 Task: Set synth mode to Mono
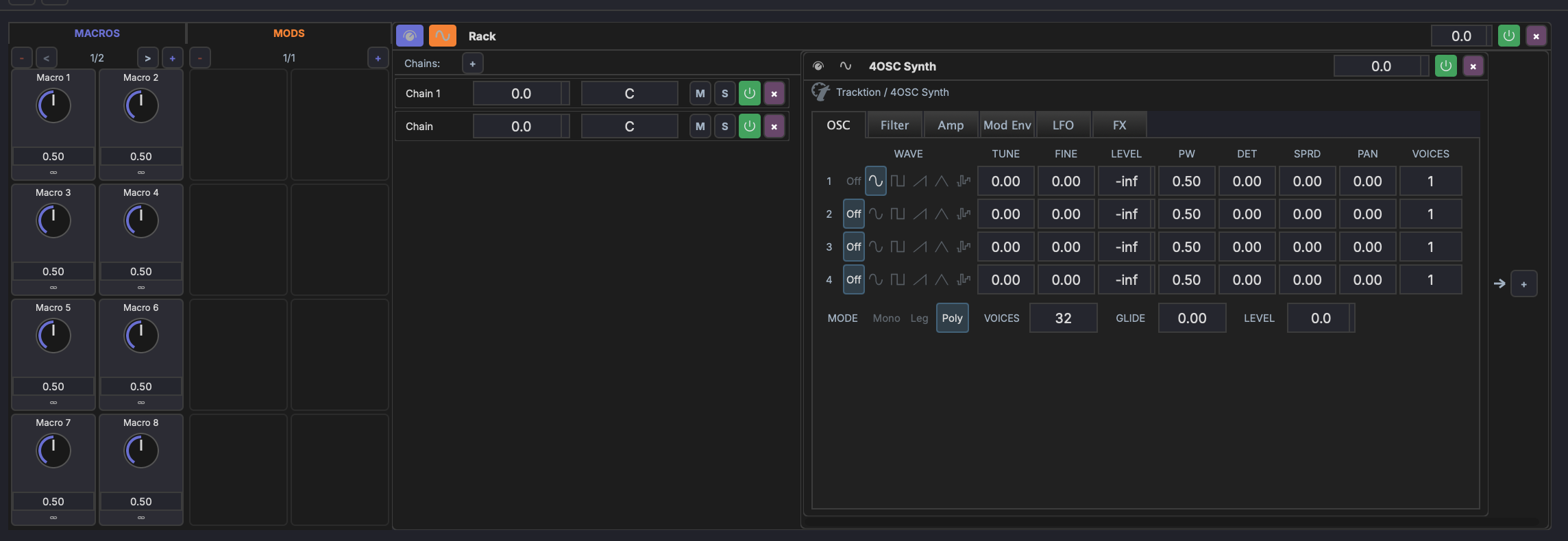tap(886, 318)
